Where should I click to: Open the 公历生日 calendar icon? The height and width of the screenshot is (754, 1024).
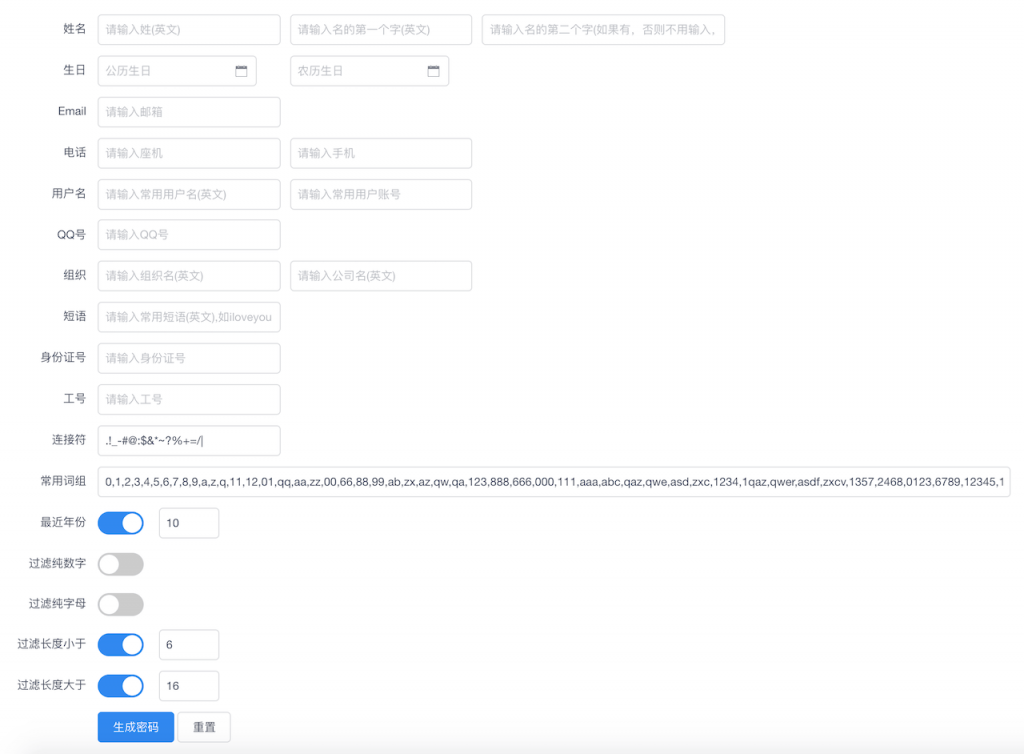241,71
